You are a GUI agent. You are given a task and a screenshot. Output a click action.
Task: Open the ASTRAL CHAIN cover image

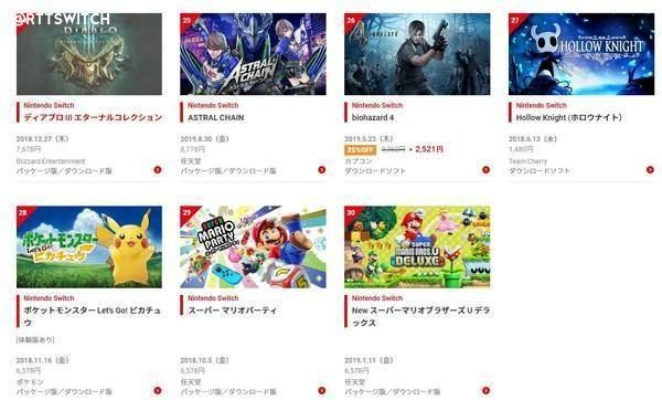[253, 54]
